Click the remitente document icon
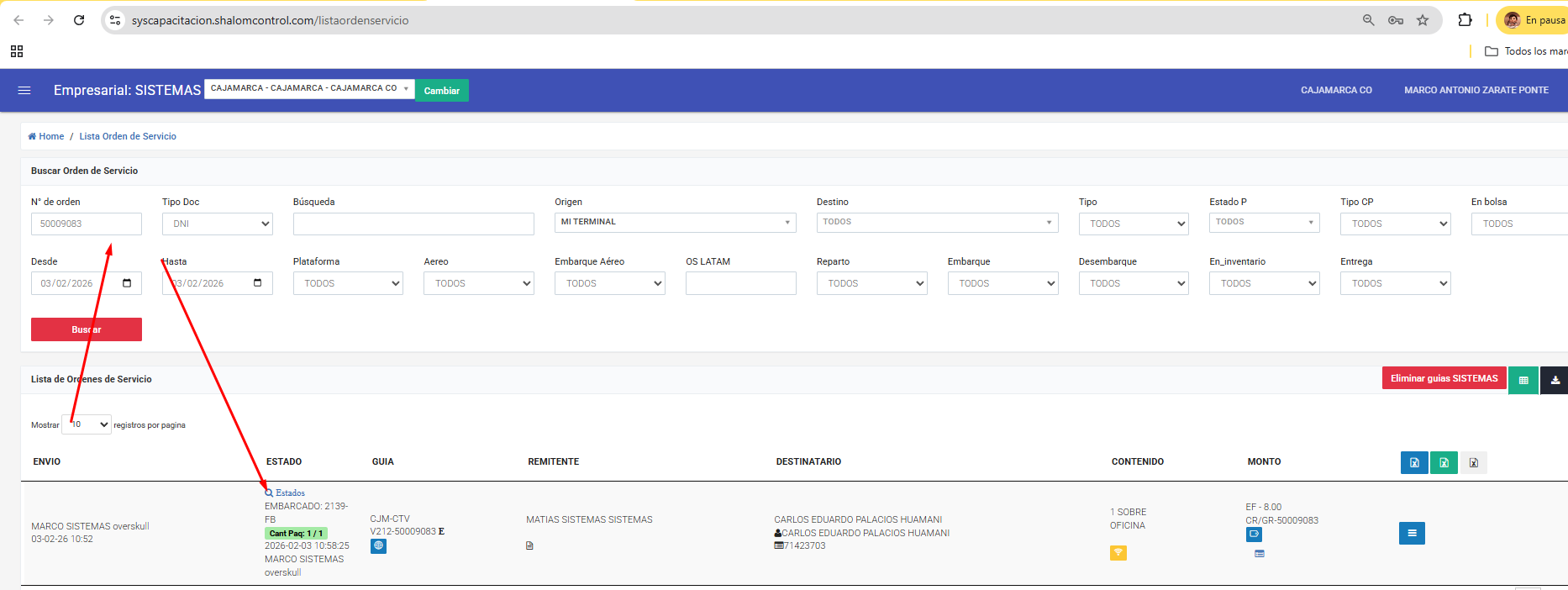 point(529,546)
